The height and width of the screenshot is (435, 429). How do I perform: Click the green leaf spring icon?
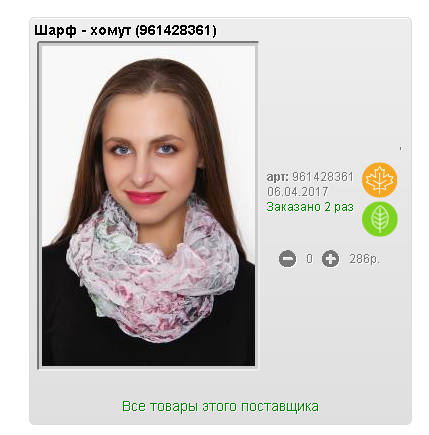click(380, 219)
